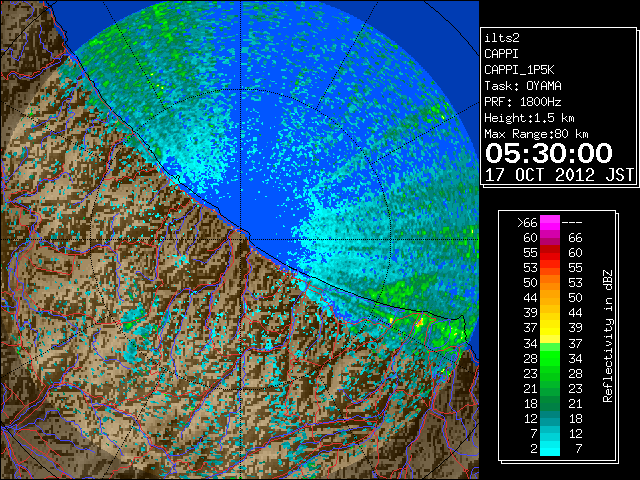Click the '---' legend label
This screenshot has width=640, height=480.
572,223
